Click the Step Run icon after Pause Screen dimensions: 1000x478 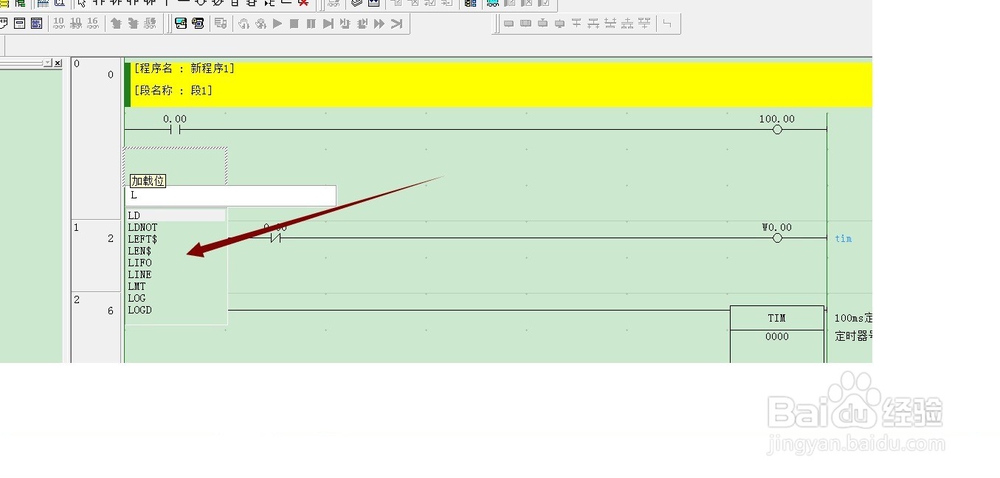pyautogui.click(x=328, y=24)
